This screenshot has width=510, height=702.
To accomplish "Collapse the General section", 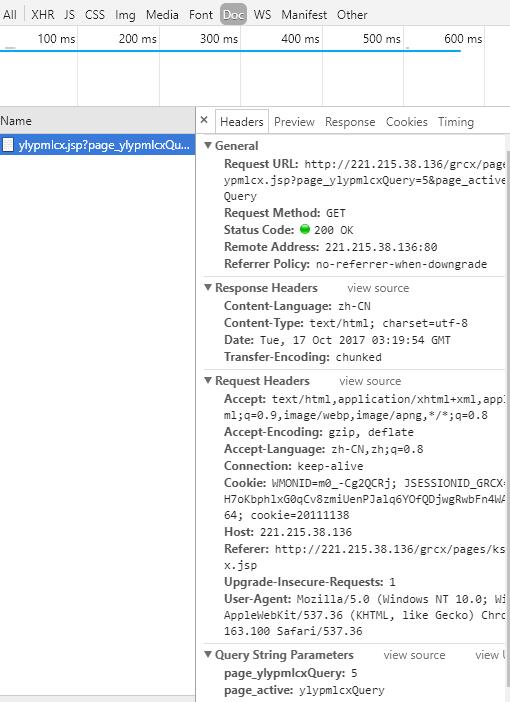I will coord(208,146).
